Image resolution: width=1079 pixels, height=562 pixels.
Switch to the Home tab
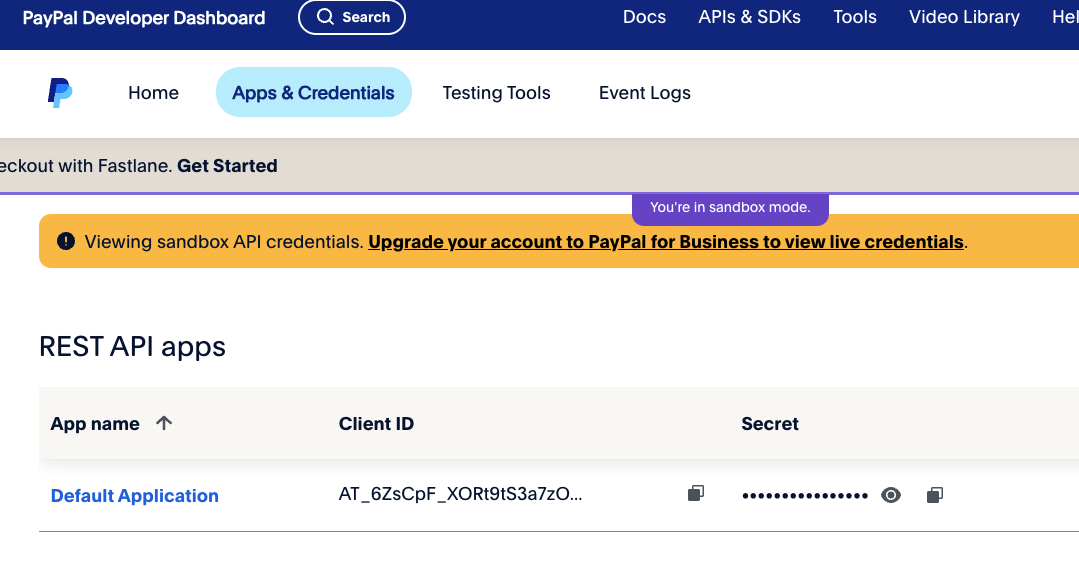[153, 92]
